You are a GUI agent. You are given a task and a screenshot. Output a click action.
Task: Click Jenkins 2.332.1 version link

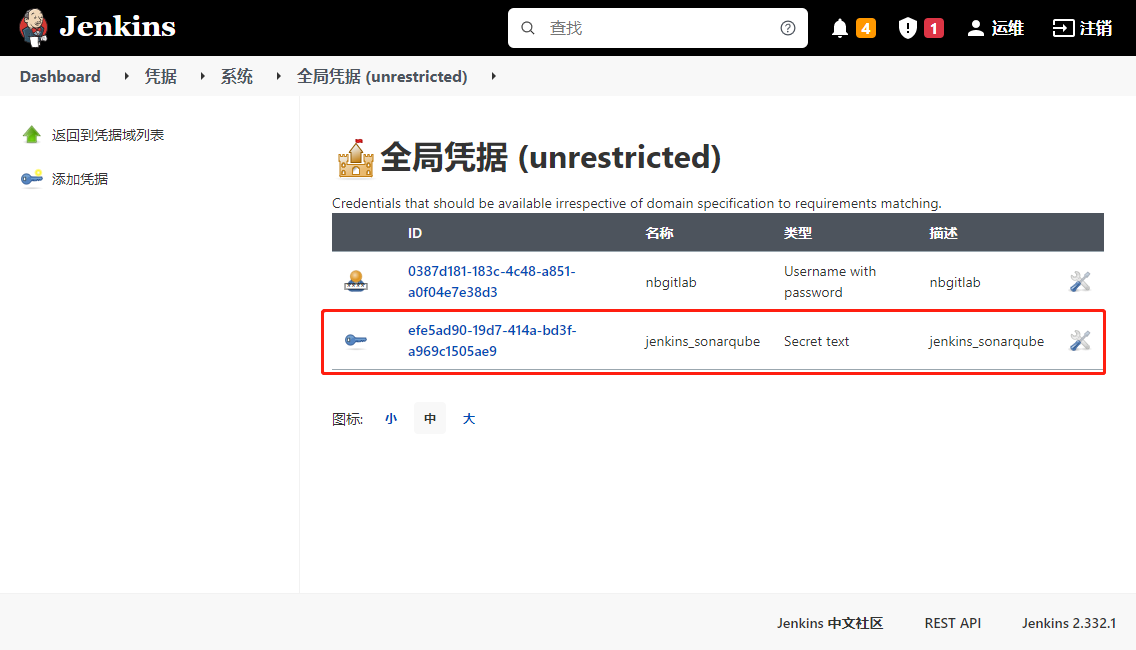point(1069,623)
